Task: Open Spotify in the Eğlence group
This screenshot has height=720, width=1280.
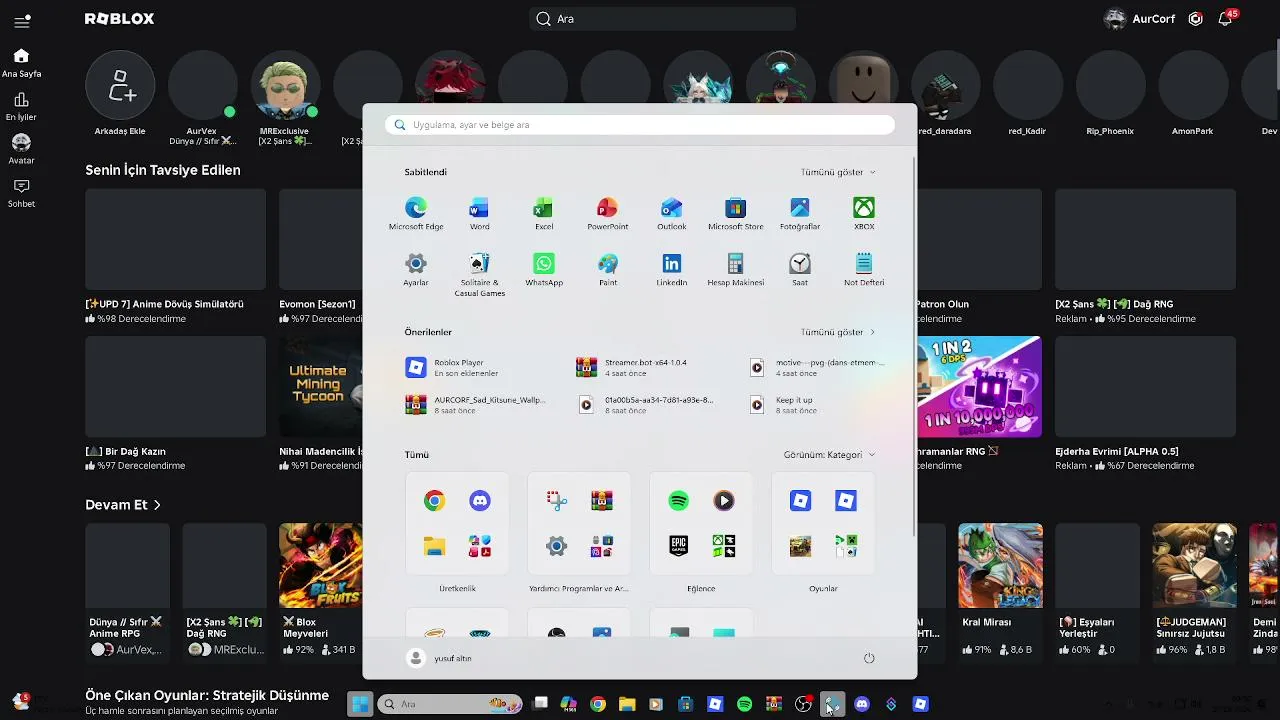Action: point(679,501)
